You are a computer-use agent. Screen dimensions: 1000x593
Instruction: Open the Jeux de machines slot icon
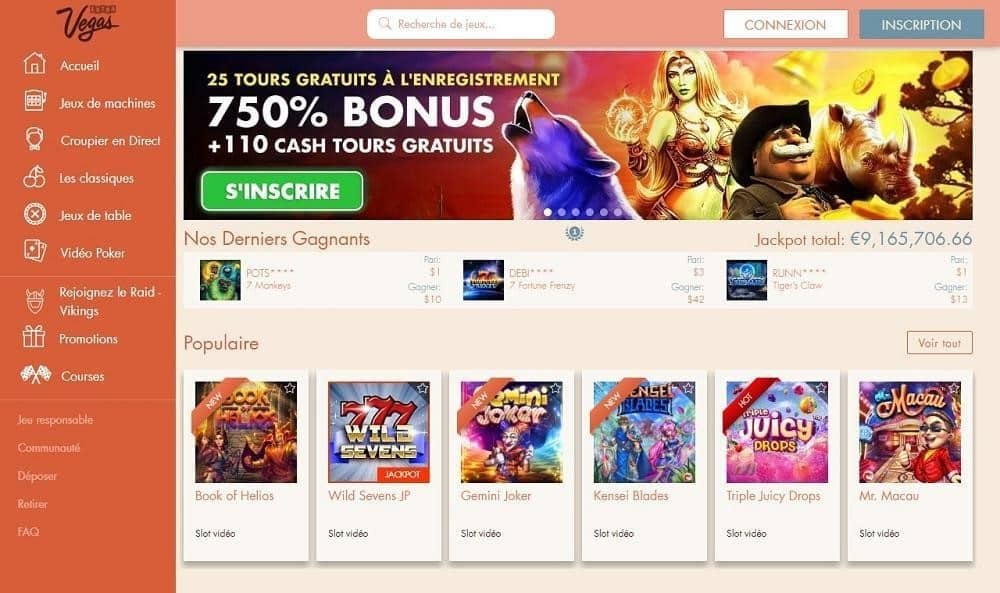click(34, 101)
